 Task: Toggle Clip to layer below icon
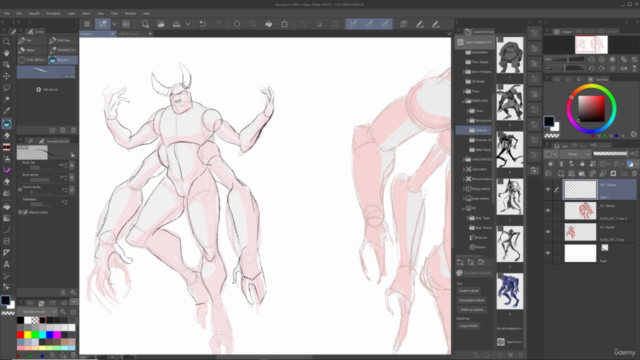click(551, 164)
